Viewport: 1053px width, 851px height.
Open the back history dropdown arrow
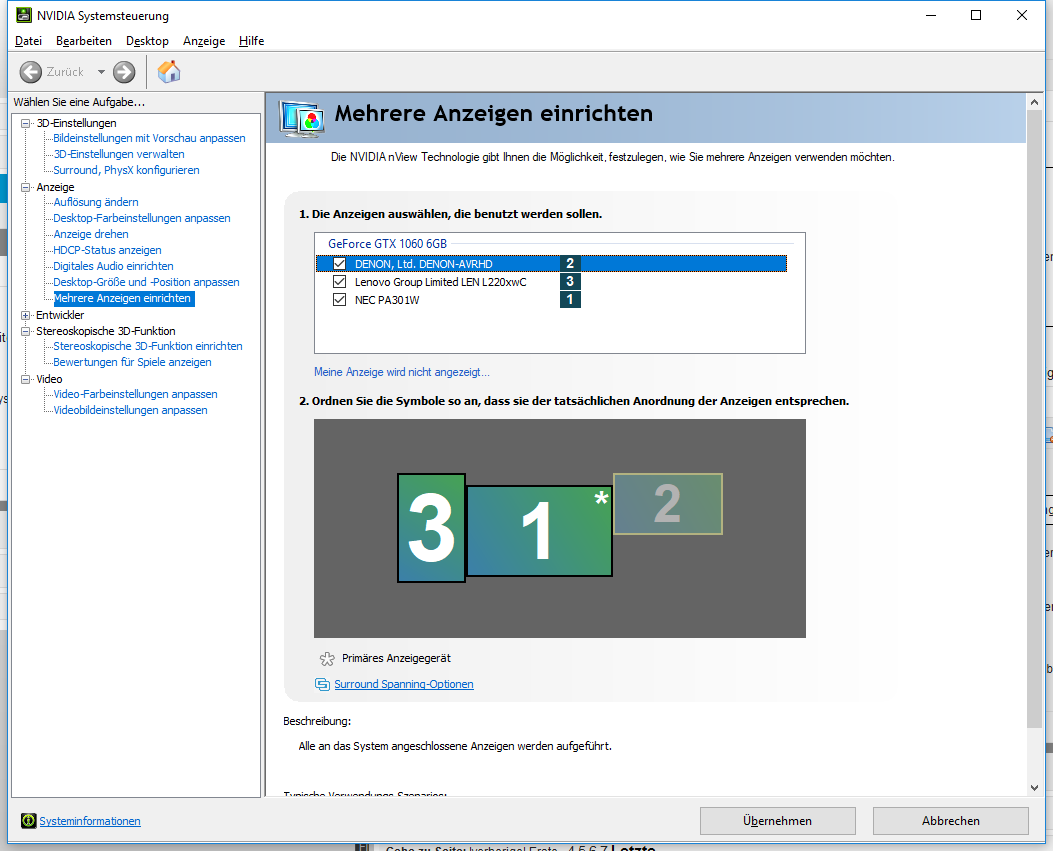(101, 72)
